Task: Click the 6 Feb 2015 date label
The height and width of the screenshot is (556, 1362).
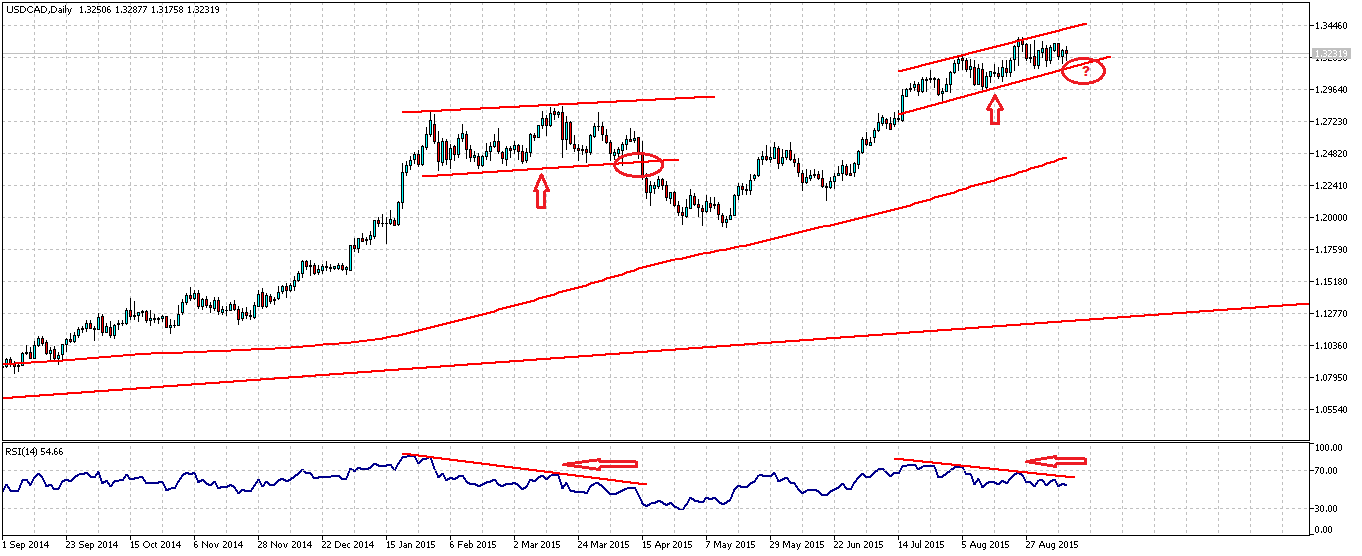Action: pos(473,545)
